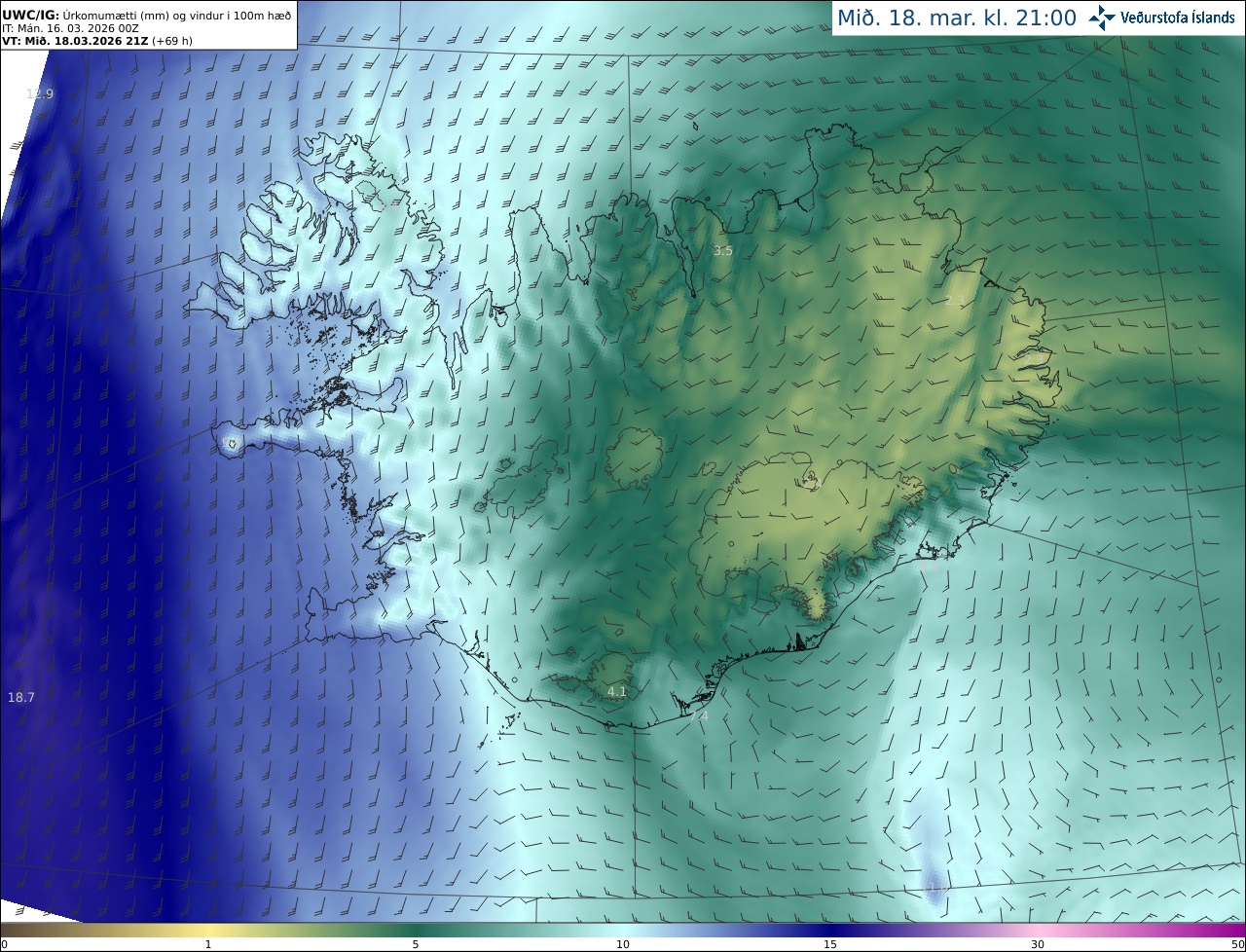The width and height of the screenshot is (1246, 952).
Task: Click the colorbar tick label '10'
Action: pos(623,944)
